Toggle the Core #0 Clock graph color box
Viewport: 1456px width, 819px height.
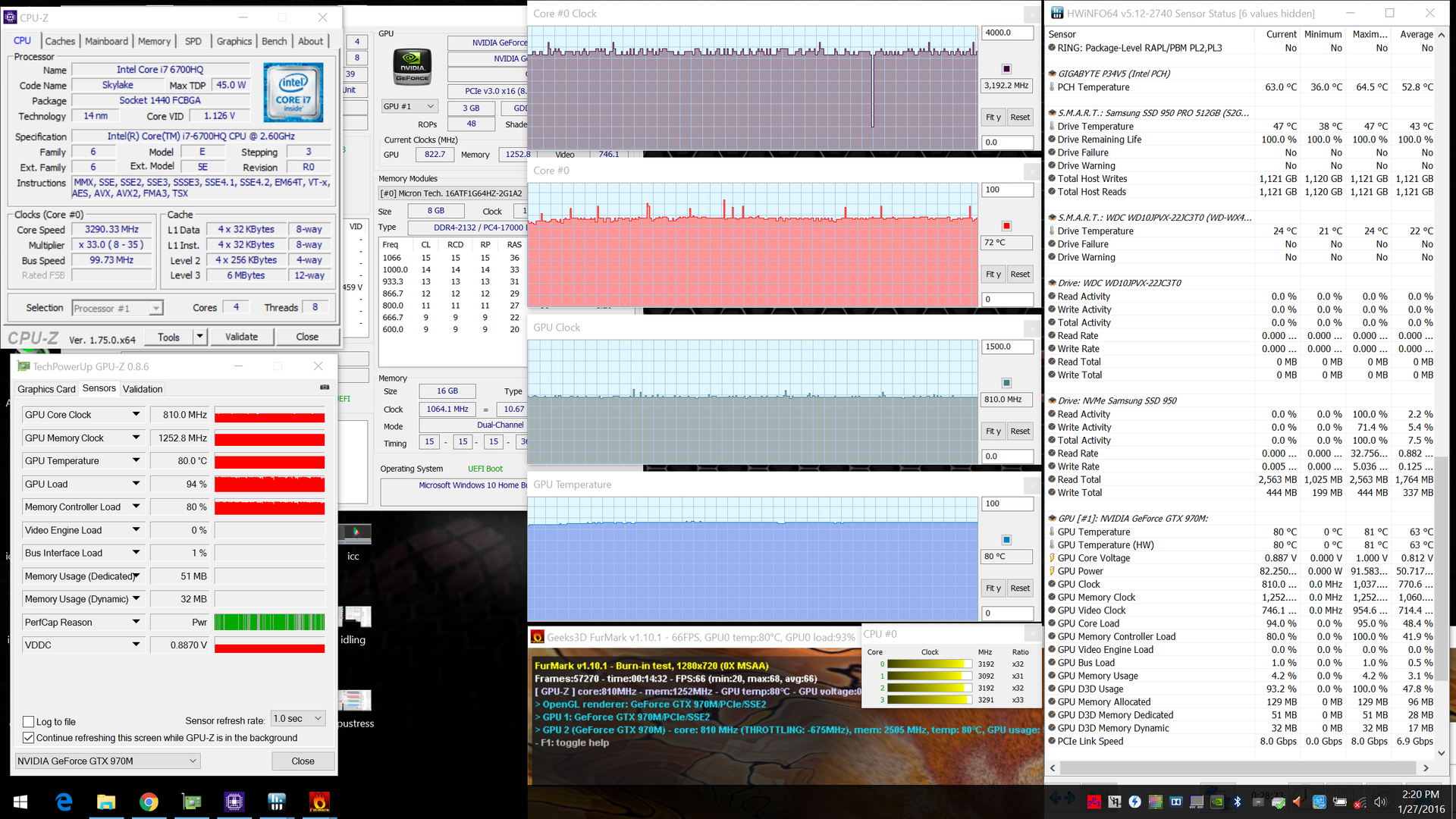(1006, 69)
